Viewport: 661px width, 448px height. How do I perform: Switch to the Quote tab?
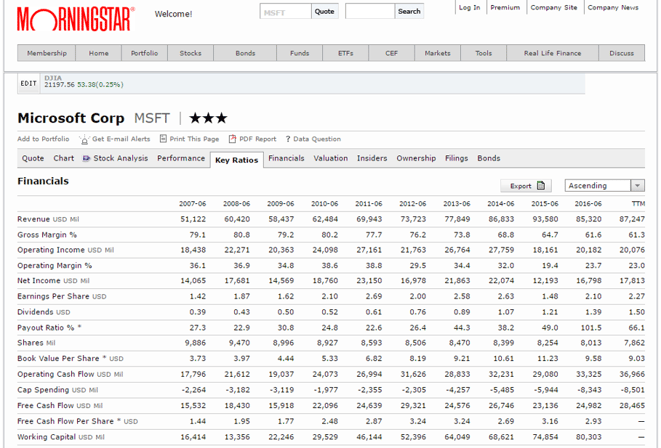pos(33,158)
